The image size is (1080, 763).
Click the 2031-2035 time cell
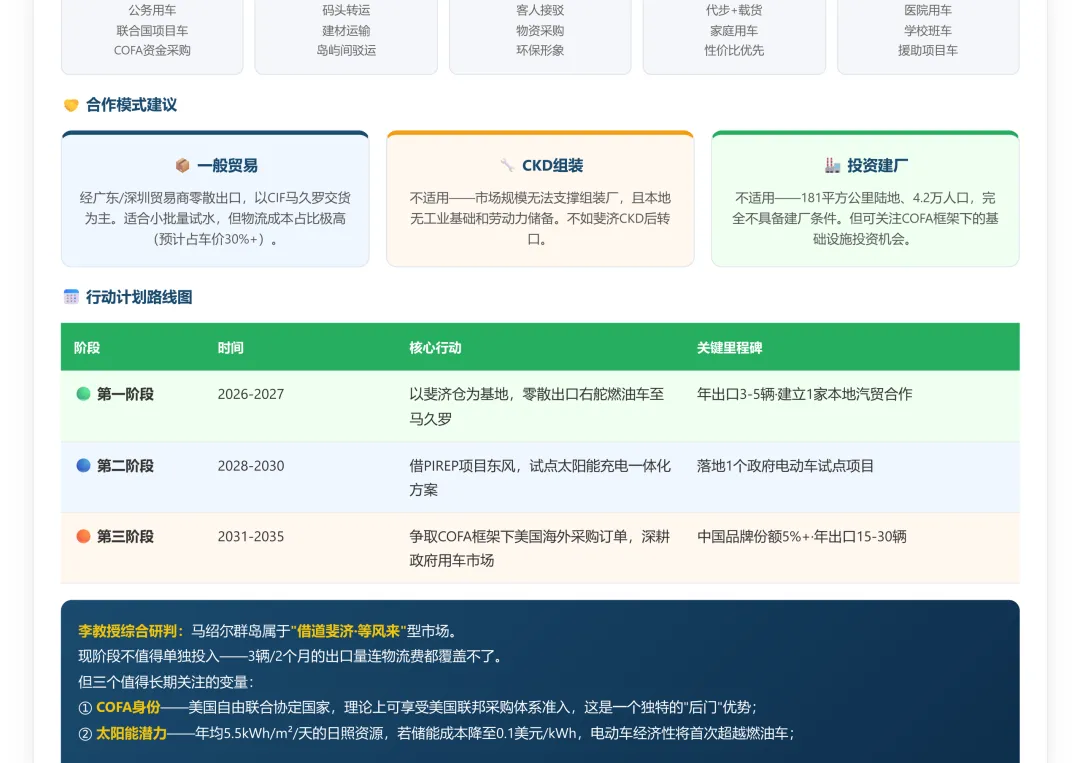(251, 536)
